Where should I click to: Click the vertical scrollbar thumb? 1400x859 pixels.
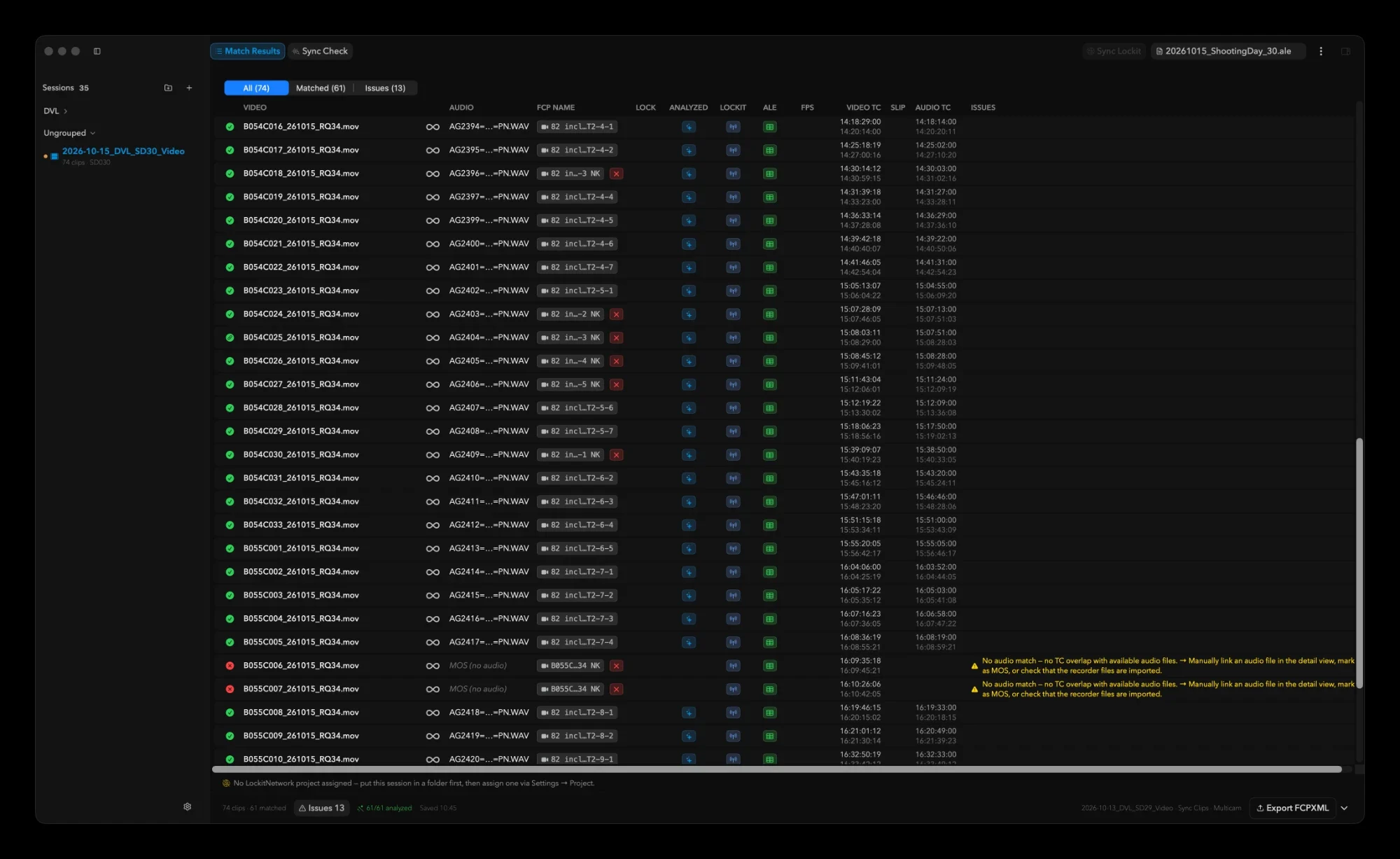[1359, 563]
